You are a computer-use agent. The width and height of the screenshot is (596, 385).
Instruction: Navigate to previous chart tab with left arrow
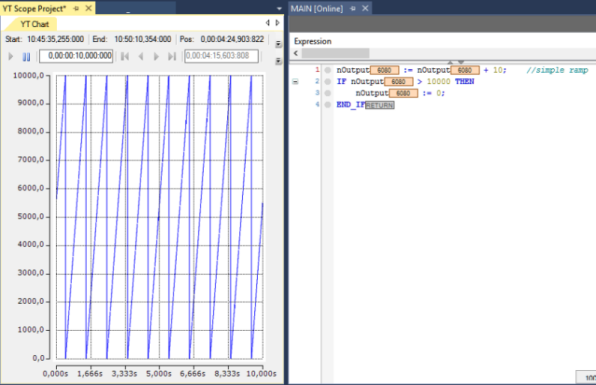[x=268, y=23]
